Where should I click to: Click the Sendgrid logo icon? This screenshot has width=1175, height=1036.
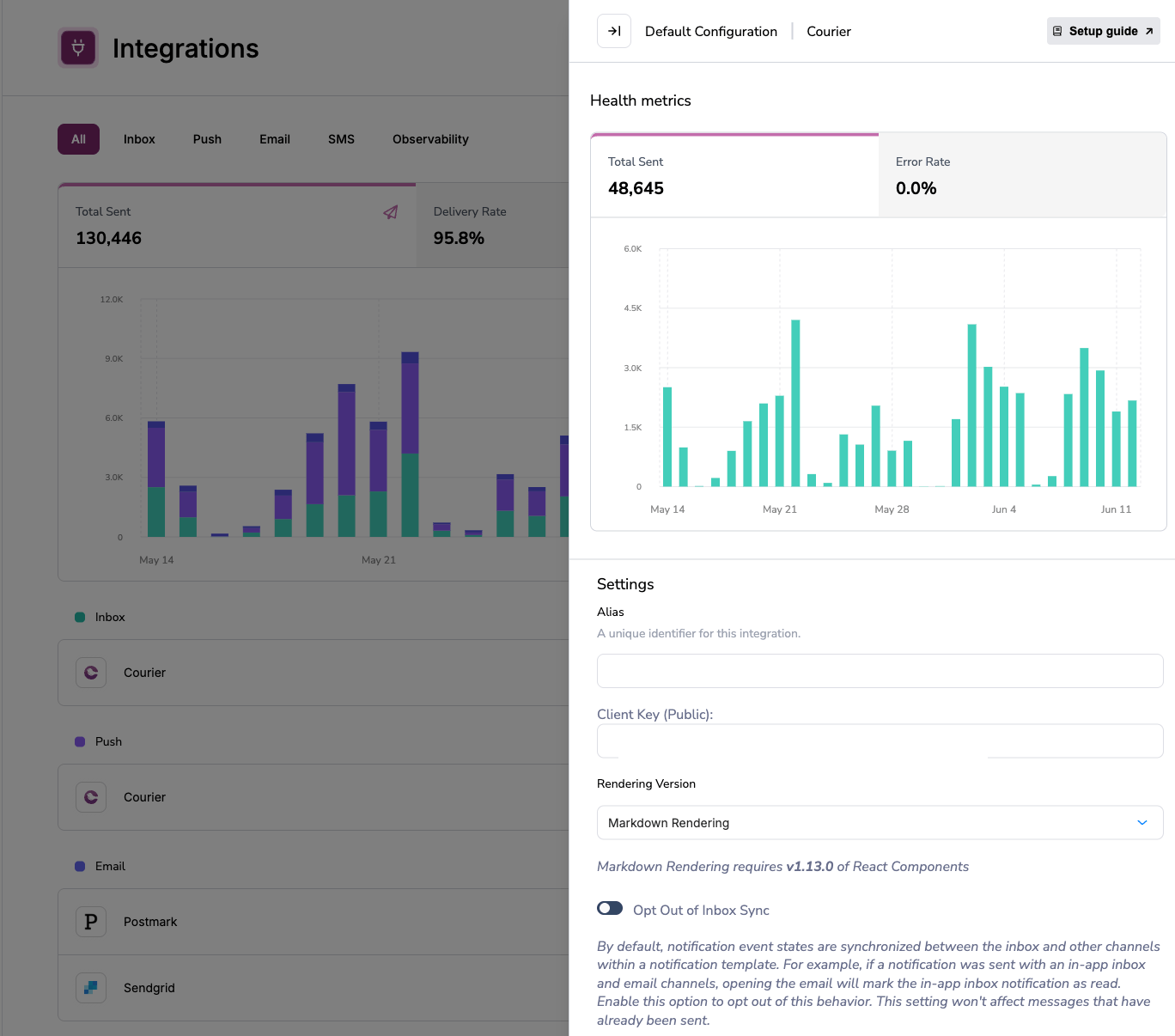point(91,988)
